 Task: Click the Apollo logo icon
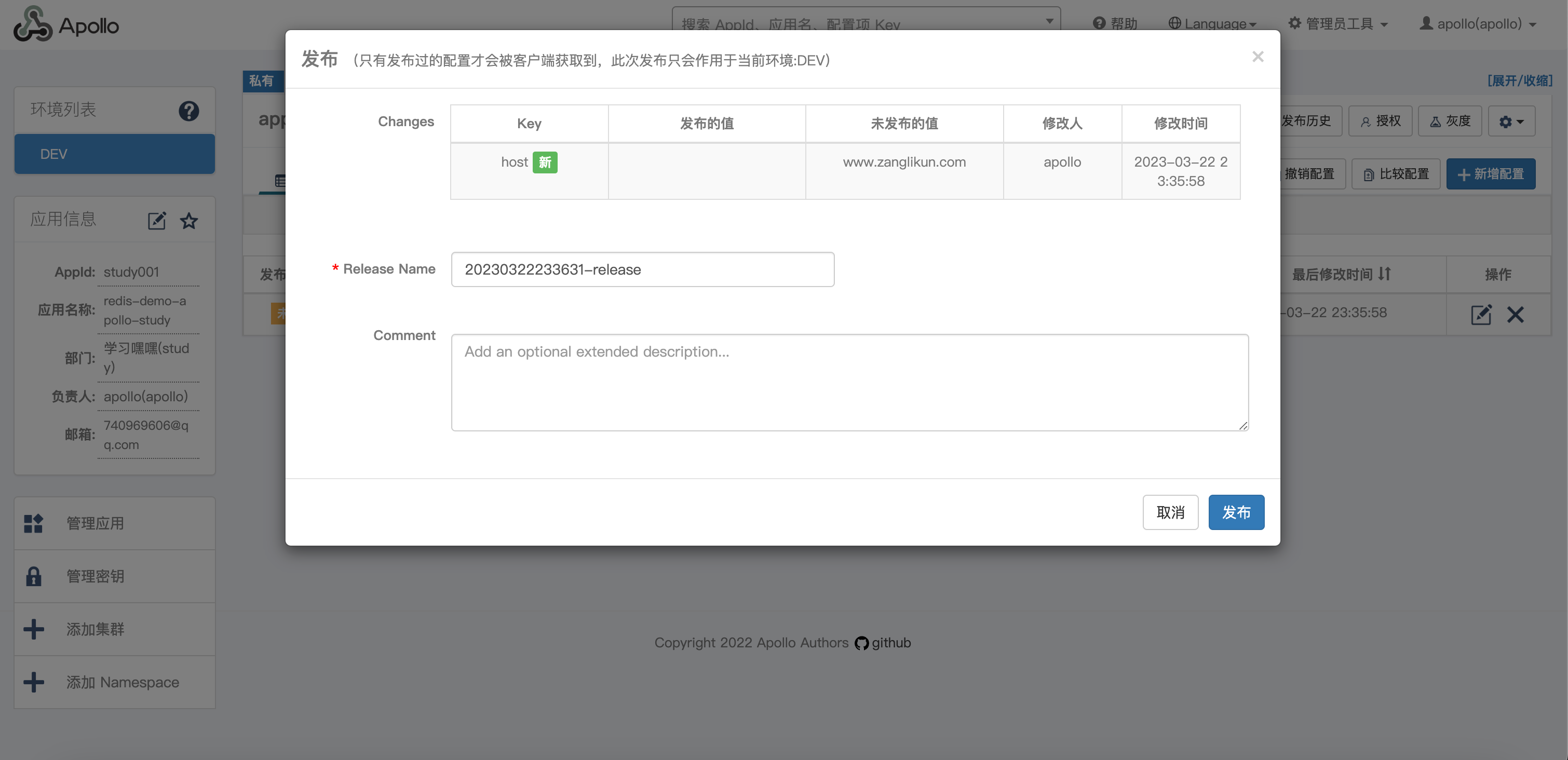tap(33, 24)
